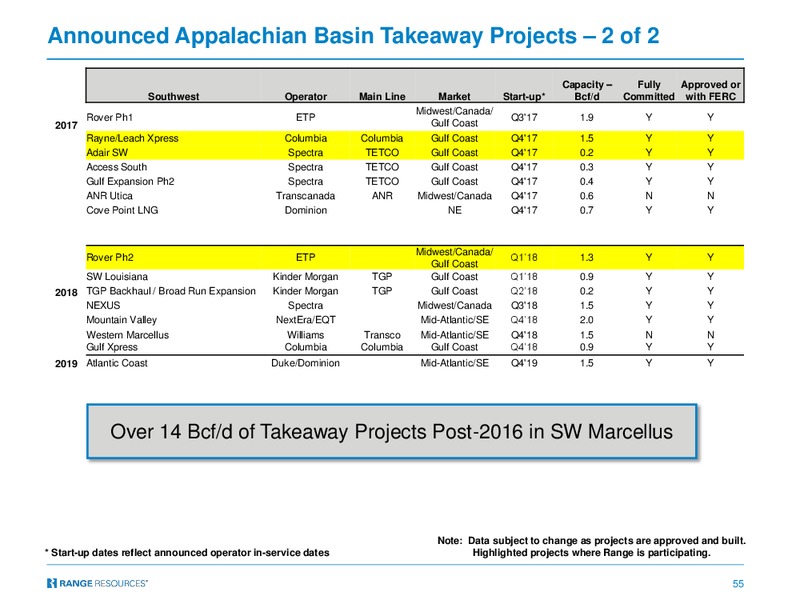Click the '2.0' capacity value for Mountain Valley
800x600 pixels.
point(587,320)
